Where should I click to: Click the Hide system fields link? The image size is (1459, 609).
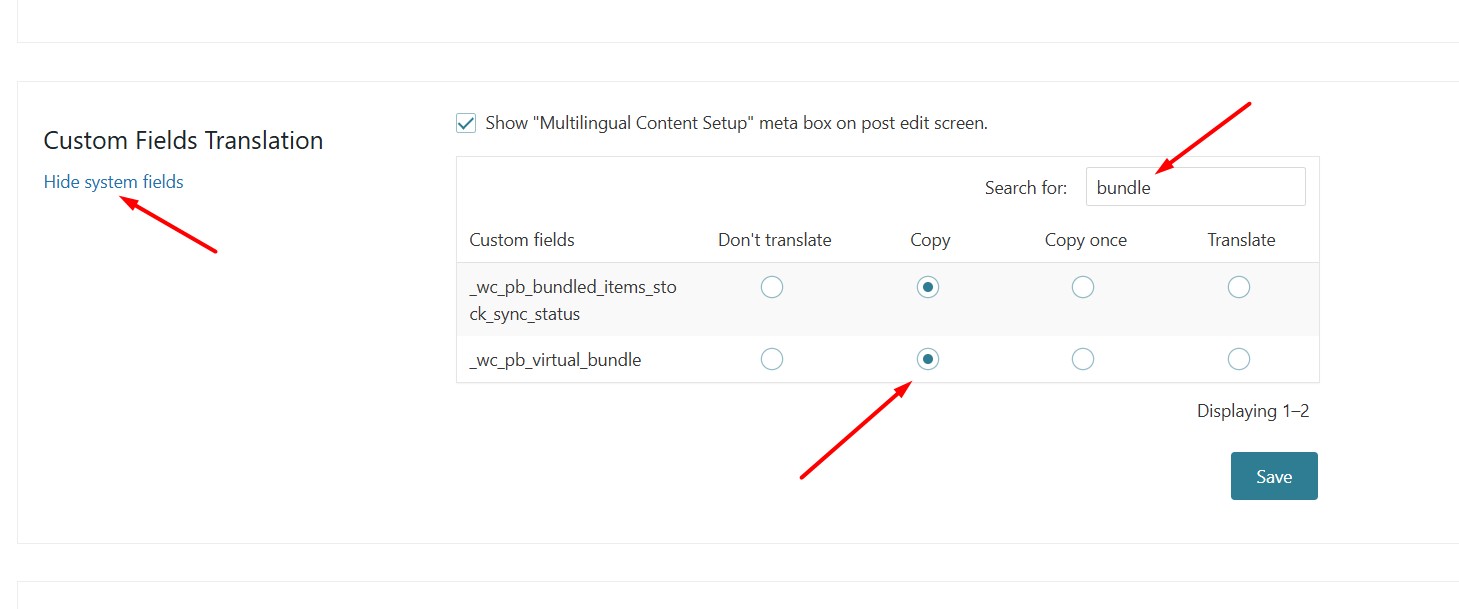pos(114,182)
